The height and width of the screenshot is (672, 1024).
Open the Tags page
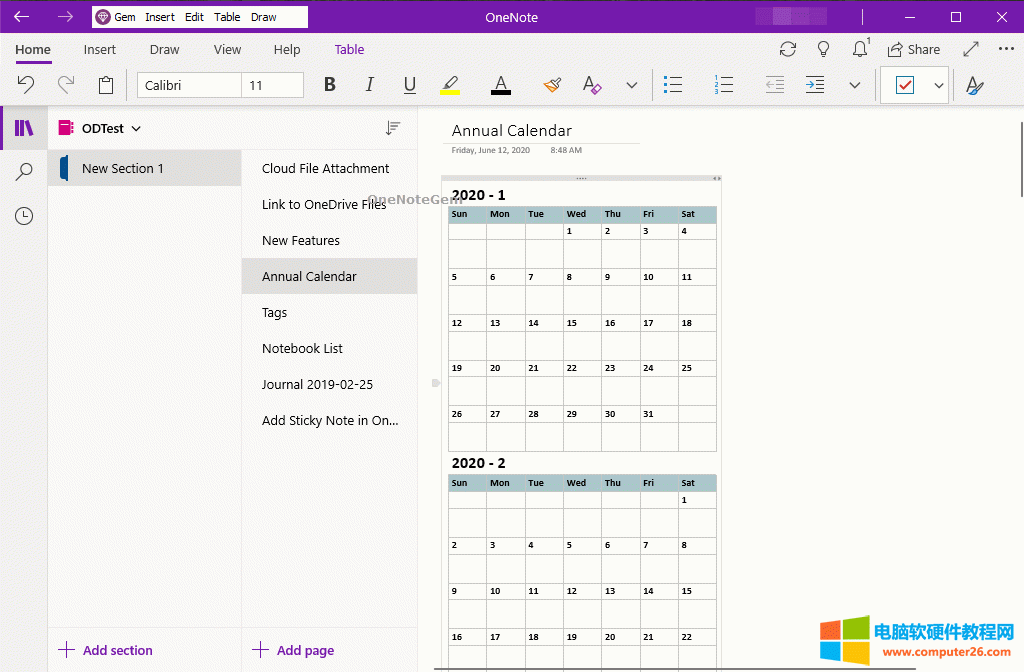274,312
